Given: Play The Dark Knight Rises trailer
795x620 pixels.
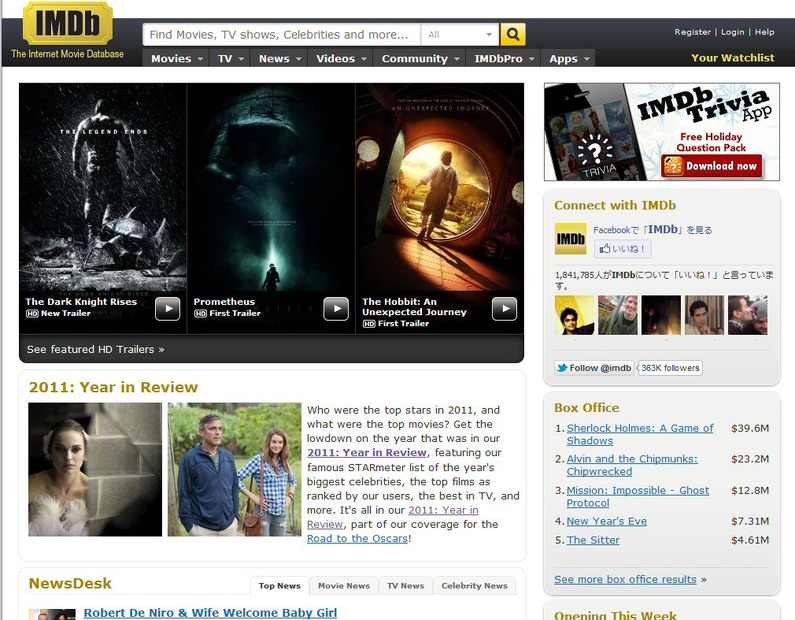Looking at the screenshot, I should [x=167, y=309].
